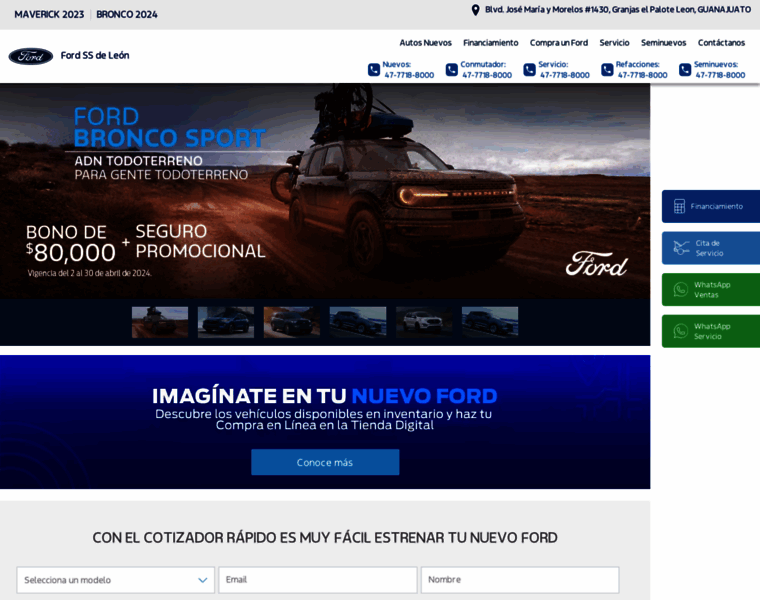This screenshot has height=600, width=760.
Task: Click the Conoce más button
Action: point(325,462)
